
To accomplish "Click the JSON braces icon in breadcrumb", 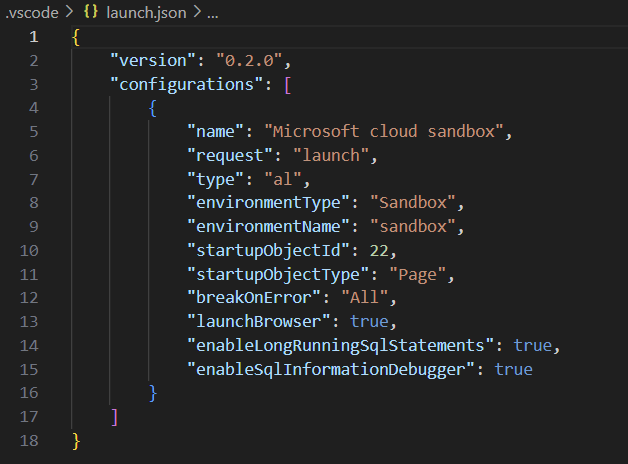I will tap(91, 12).
